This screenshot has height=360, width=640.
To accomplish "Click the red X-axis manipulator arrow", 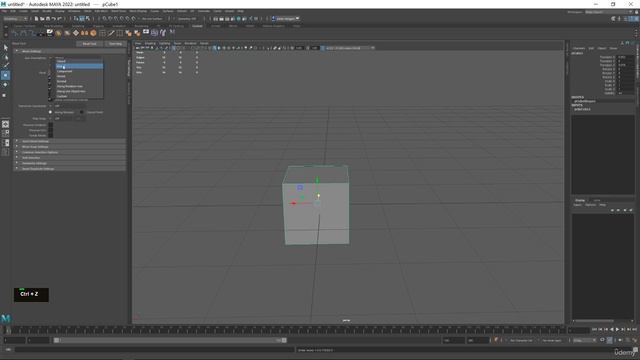I will tap(293, 203).
